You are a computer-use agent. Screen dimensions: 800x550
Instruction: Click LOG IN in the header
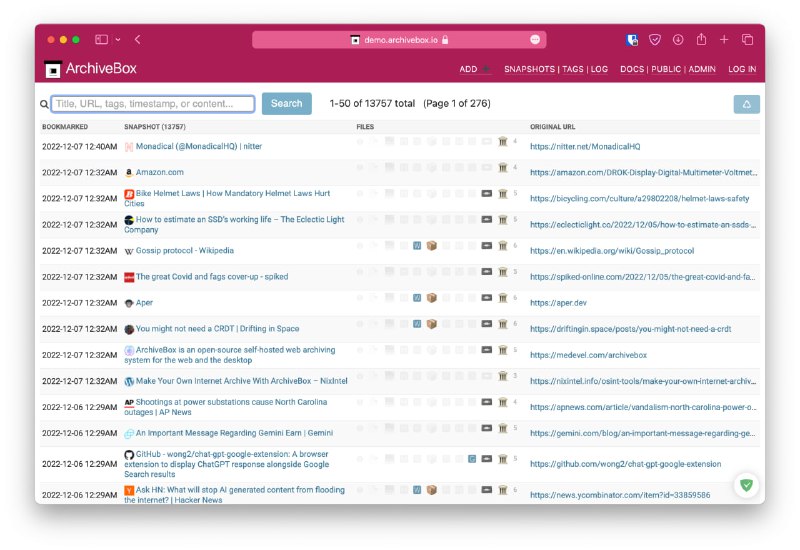tap(742, 69)
